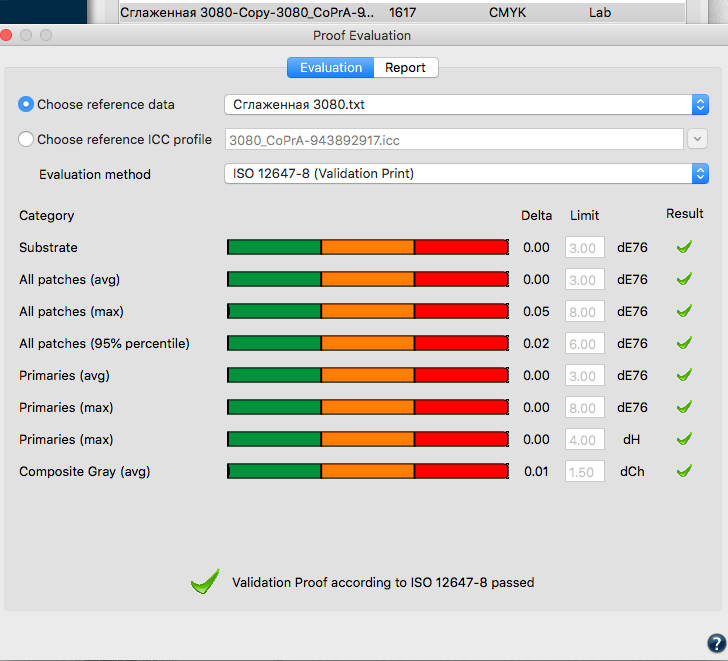
Task: Click the Primaries (avg) result checkmark
Action: coord(684,375)
